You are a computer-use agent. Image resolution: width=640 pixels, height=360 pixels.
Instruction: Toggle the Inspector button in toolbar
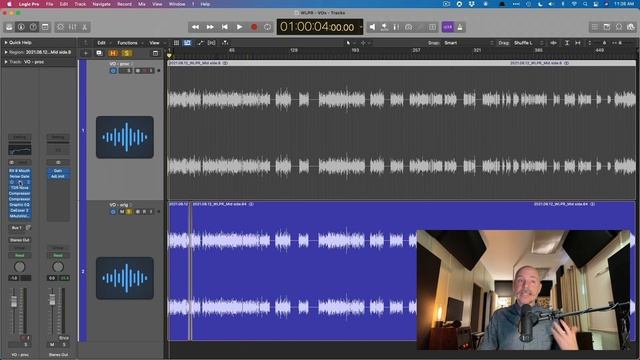(21, 27)
